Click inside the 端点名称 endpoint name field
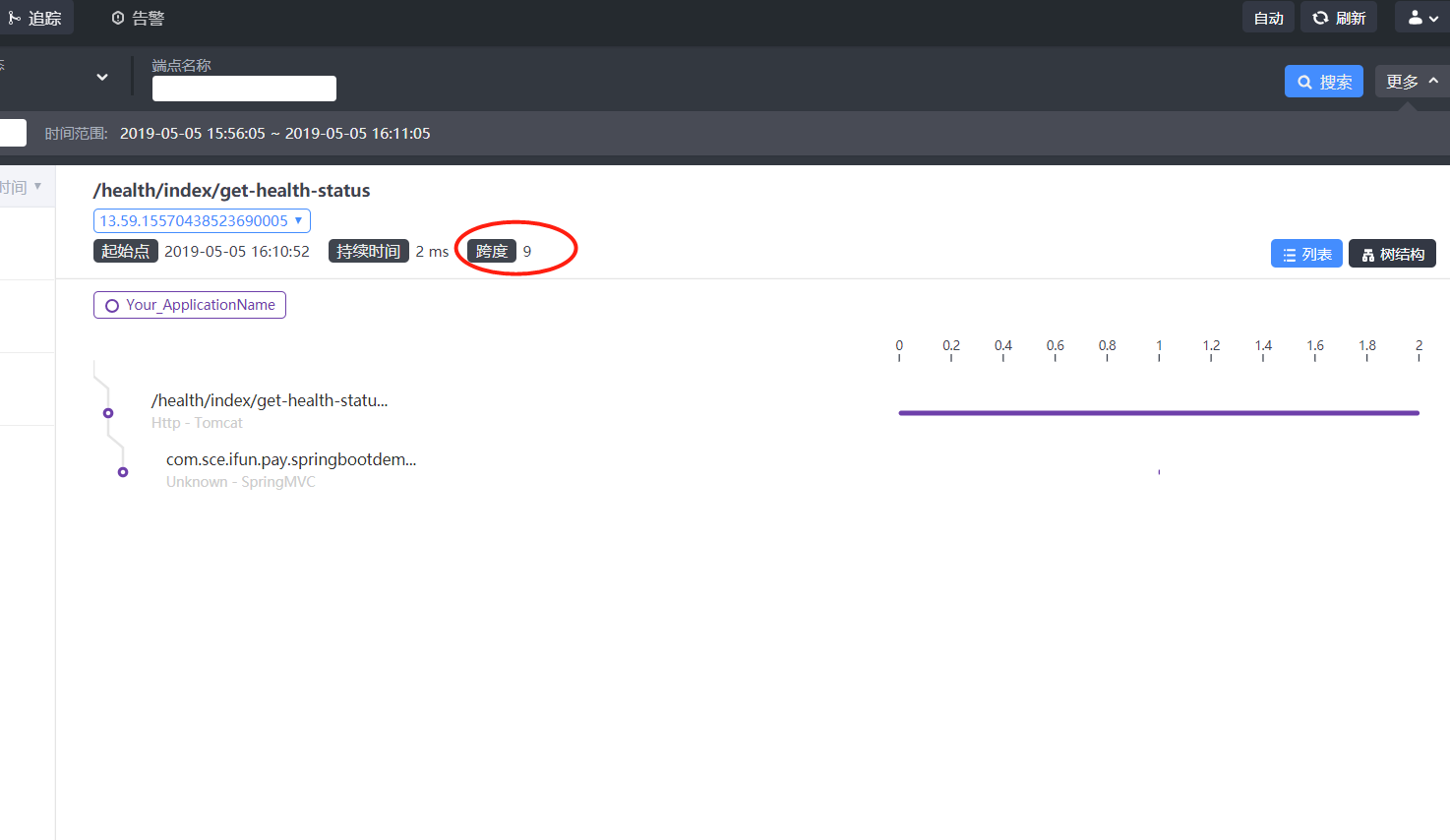The width and height of the screenshot is (1450, 840). [244, 88]
